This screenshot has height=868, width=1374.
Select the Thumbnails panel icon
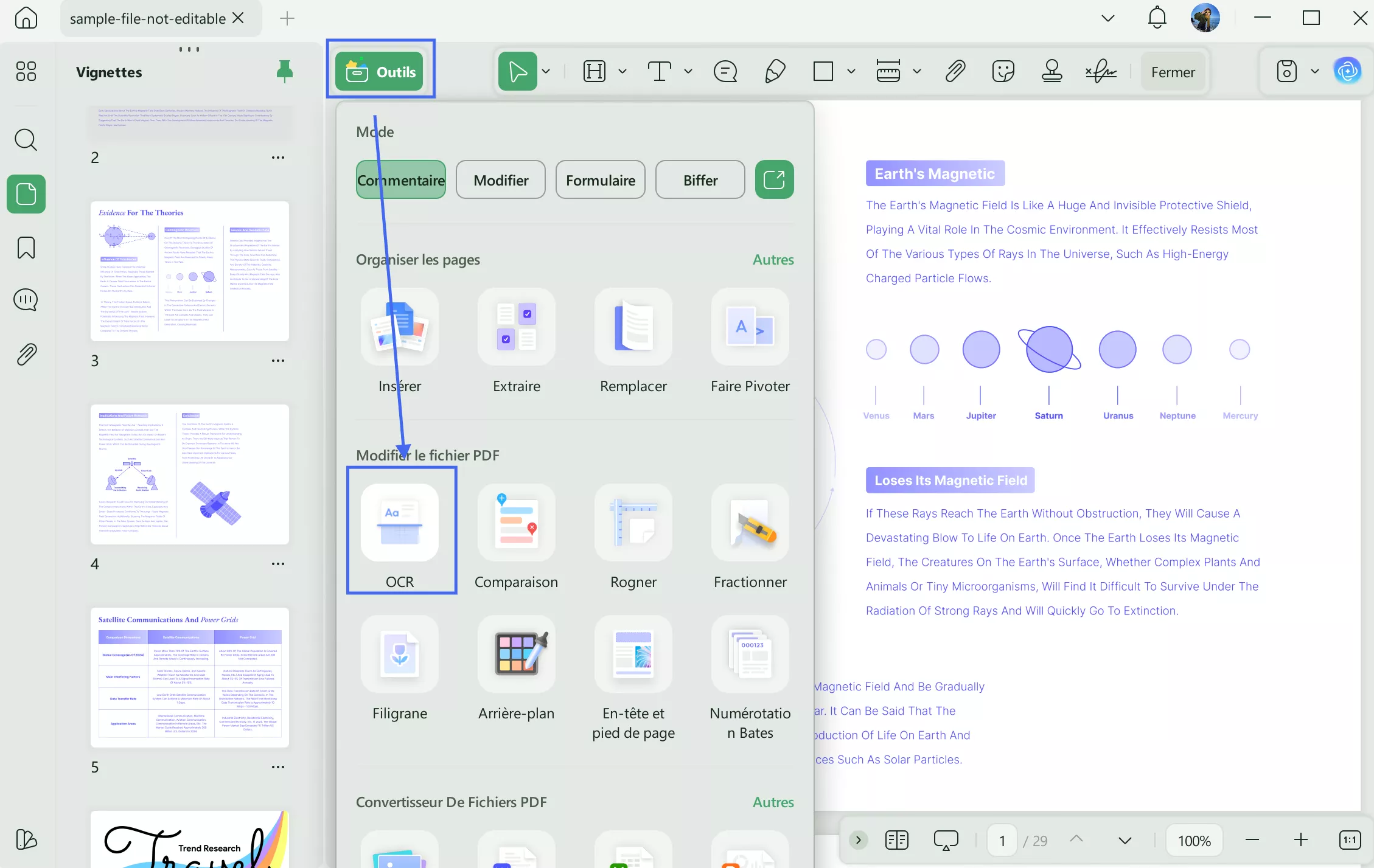(26, 194)
